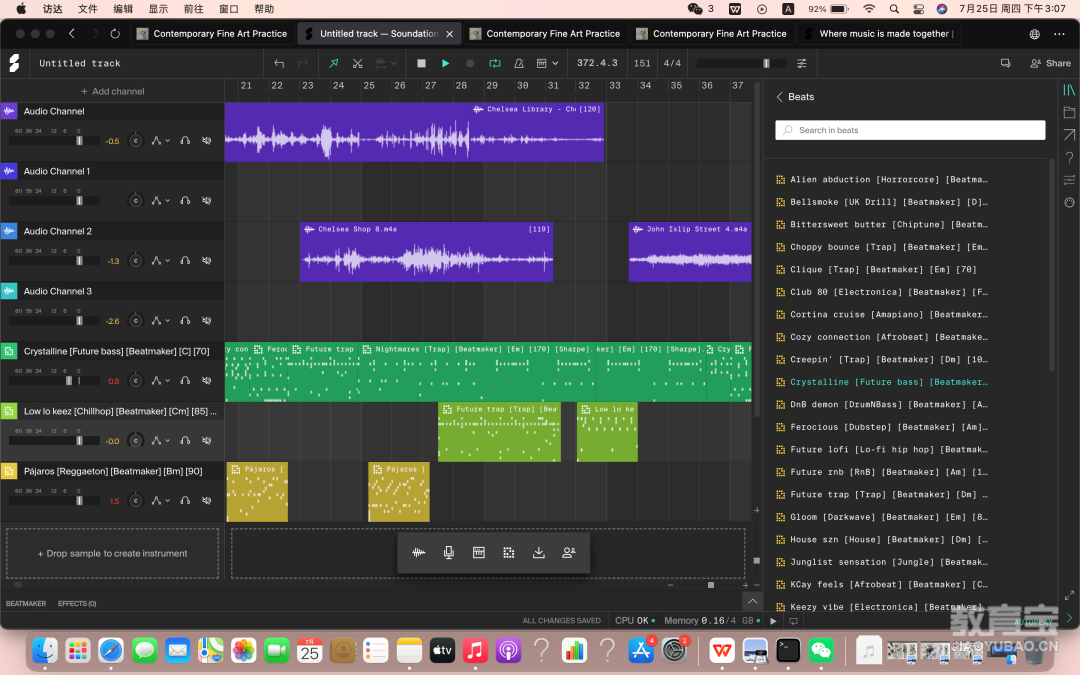1080x675 pixels.
Task: Open the folder icon in right sidebar
Action: 1069,112
